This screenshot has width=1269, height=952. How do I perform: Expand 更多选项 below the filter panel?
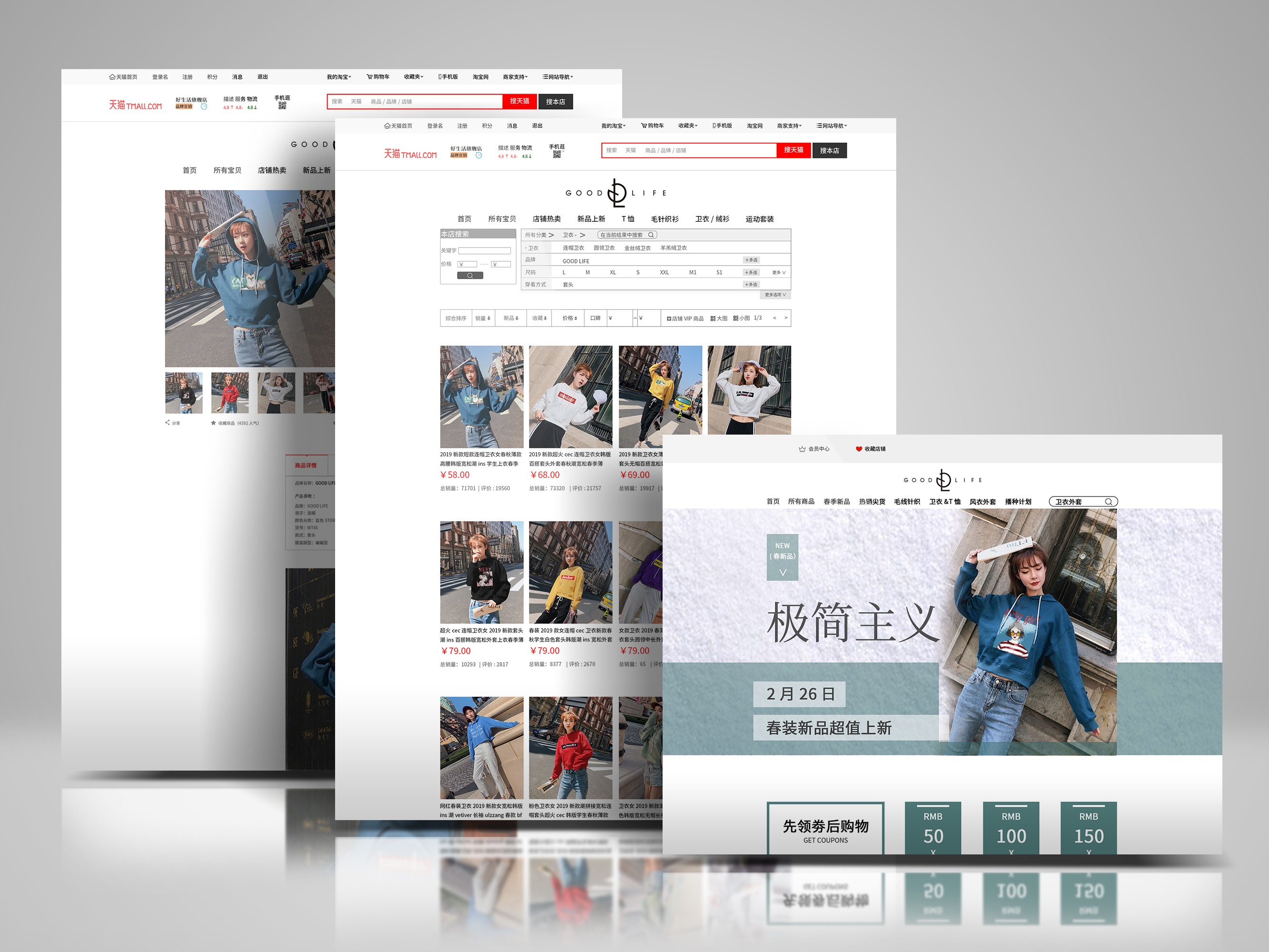coord(775,295)
